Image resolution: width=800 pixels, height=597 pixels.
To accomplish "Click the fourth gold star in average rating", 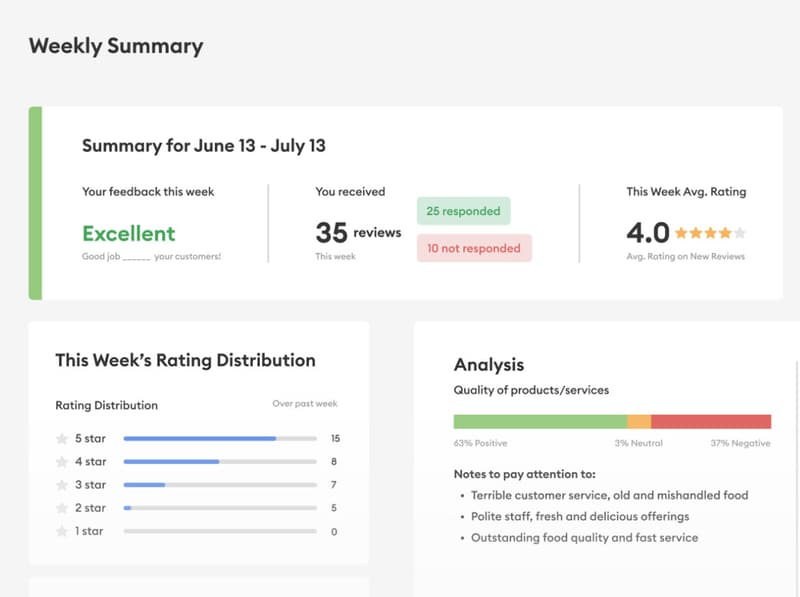I will tap(725, 233).
